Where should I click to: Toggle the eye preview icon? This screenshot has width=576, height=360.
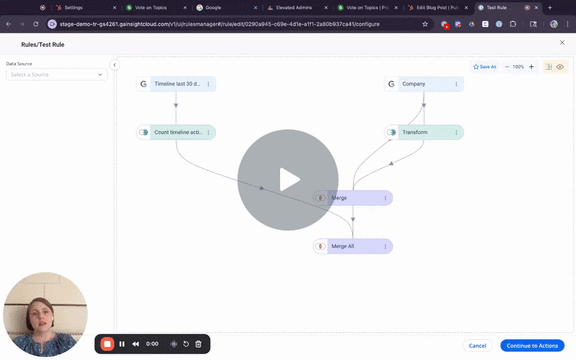coord(560,67)
